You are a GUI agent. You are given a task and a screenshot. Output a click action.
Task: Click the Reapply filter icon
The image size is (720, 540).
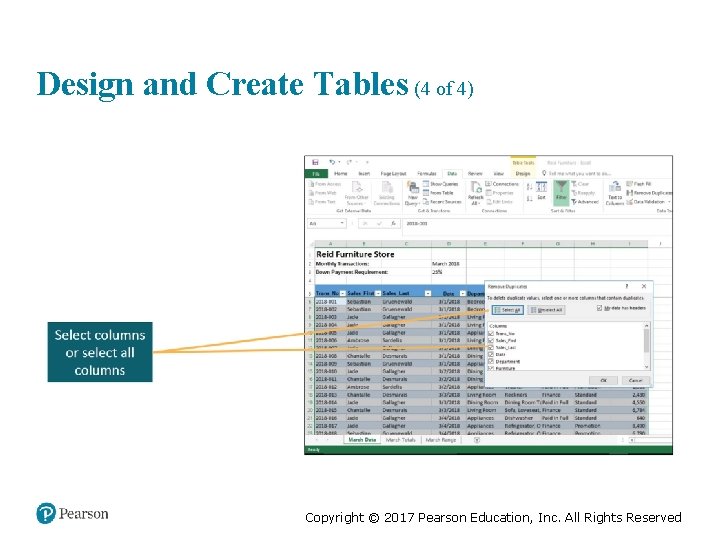tap(574, 193)
